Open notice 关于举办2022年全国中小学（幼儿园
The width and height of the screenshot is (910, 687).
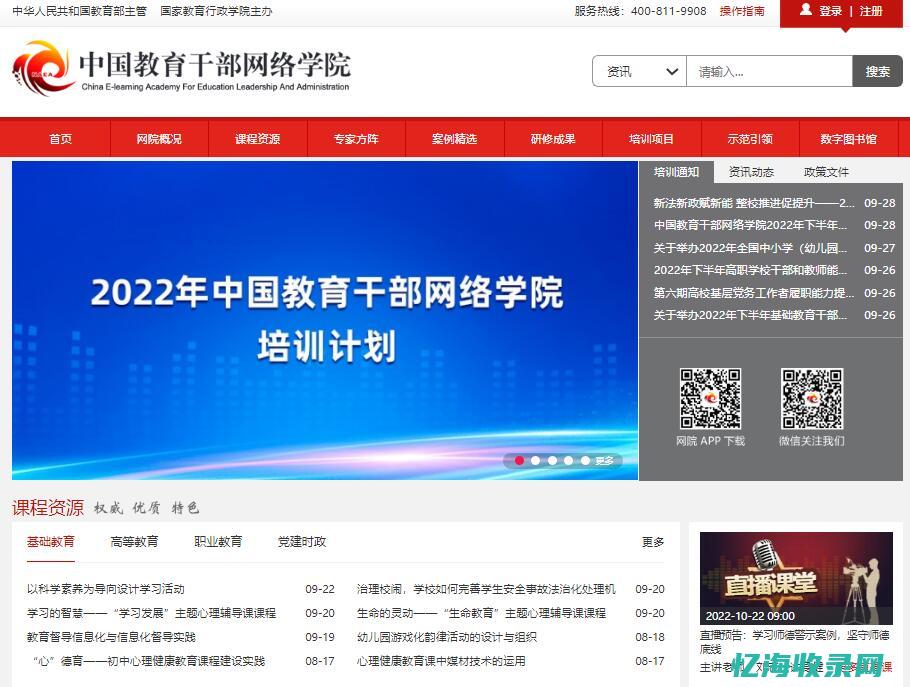[750, 248]
